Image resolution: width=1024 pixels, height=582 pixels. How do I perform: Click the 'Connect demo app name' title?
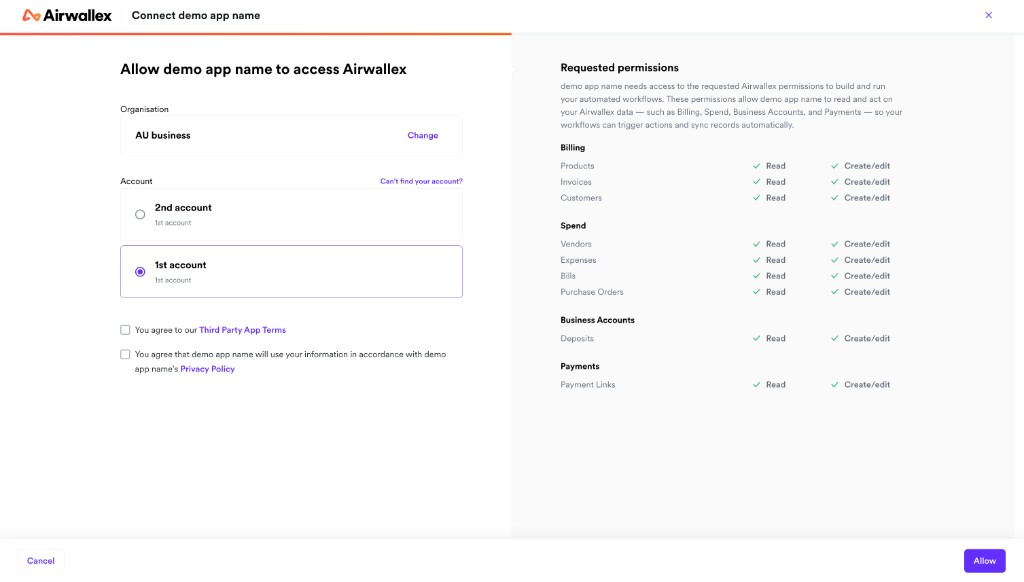[x=195, y=15]
